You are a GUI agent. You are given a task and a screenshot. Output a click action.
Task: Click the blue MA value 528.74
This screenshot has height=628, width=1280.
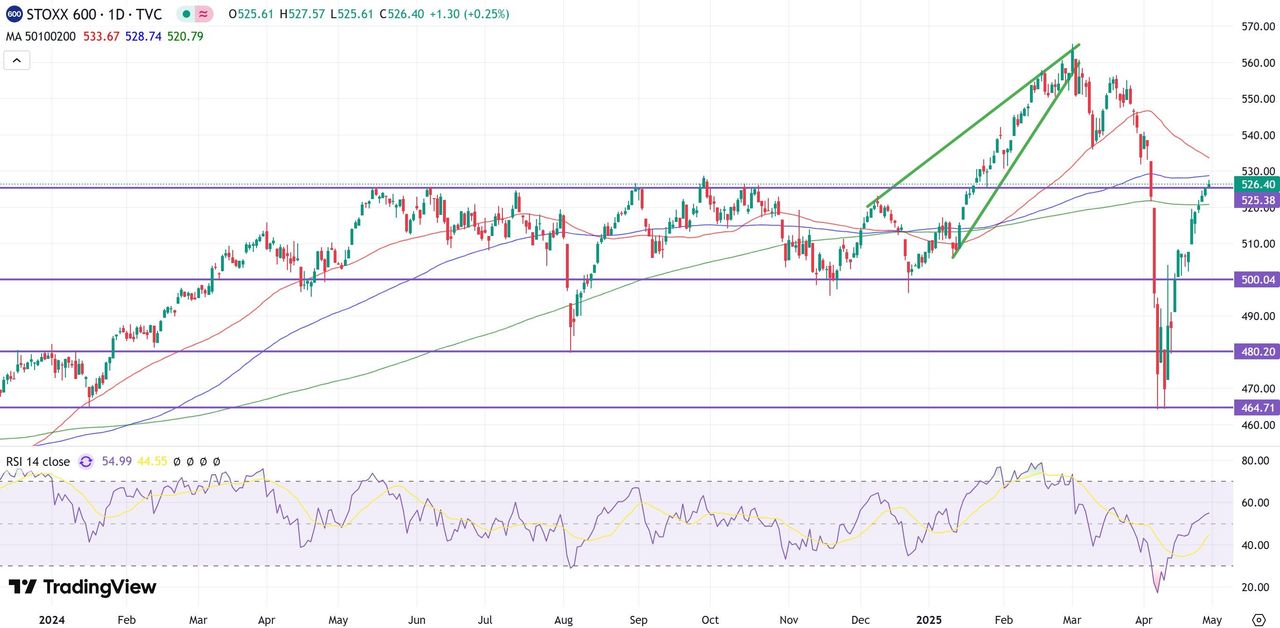(x=143, y=36)
